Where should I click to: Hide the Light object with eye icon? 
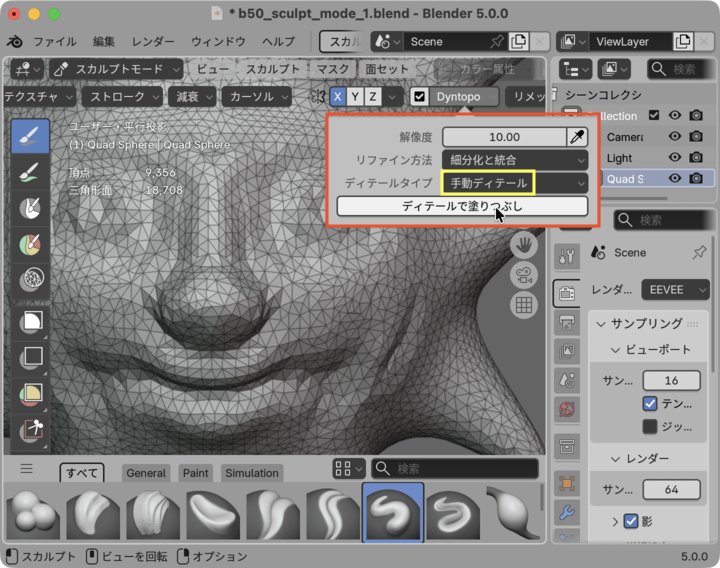tap(675, 158)
